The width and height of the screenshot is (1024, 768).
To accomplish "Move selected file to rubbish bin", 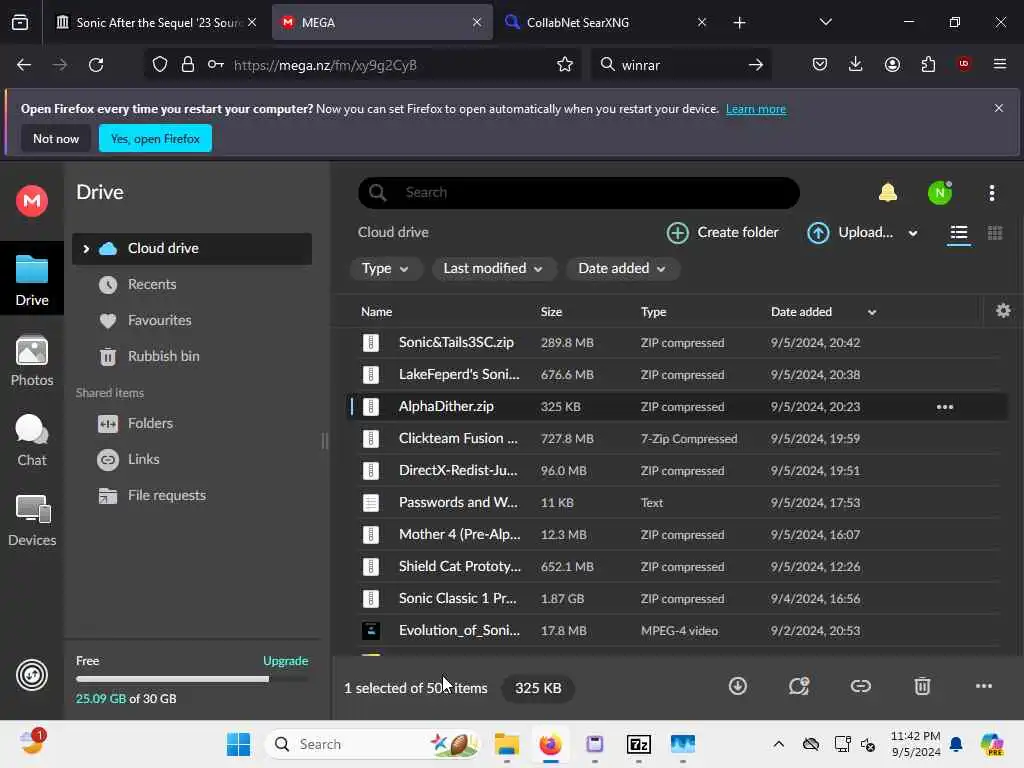I will coord(922,686).
